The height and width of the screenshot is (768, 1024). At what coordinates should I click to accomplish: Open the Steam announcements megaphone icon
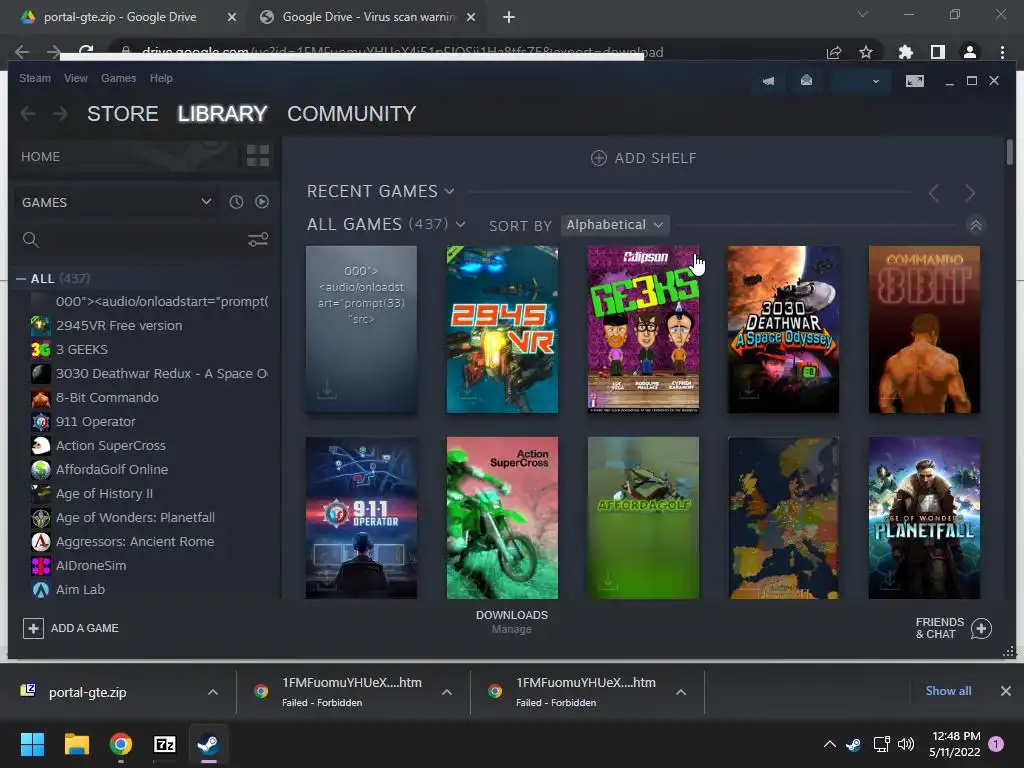pos(768,81)
